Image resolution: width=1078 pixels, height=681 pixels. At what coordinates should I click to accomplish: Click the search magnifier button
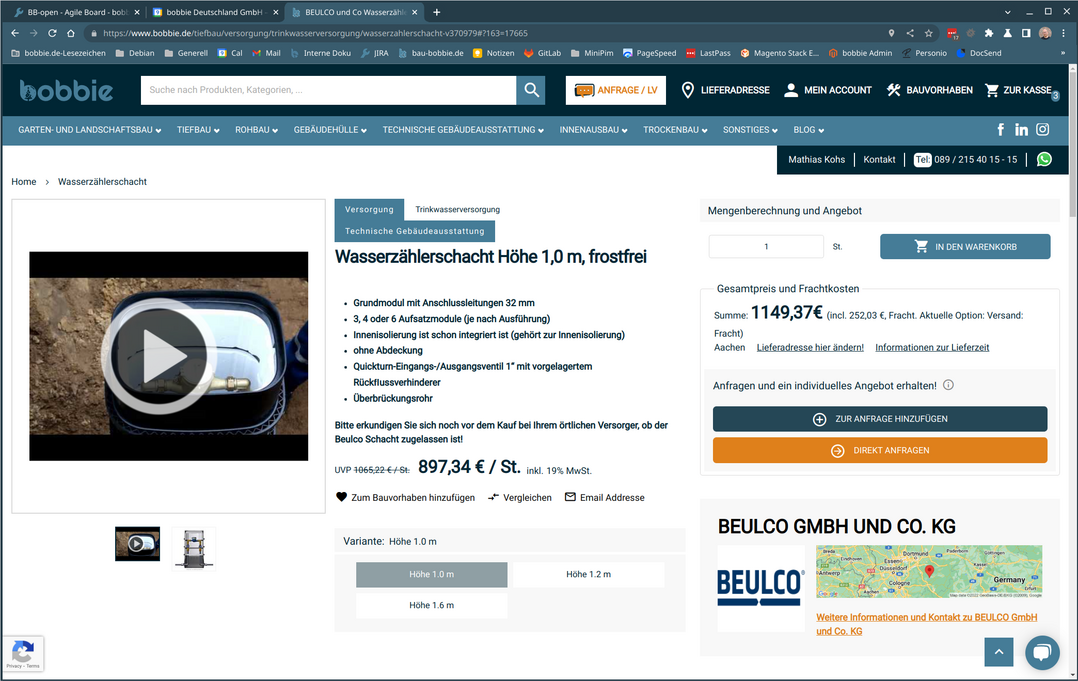531,90
